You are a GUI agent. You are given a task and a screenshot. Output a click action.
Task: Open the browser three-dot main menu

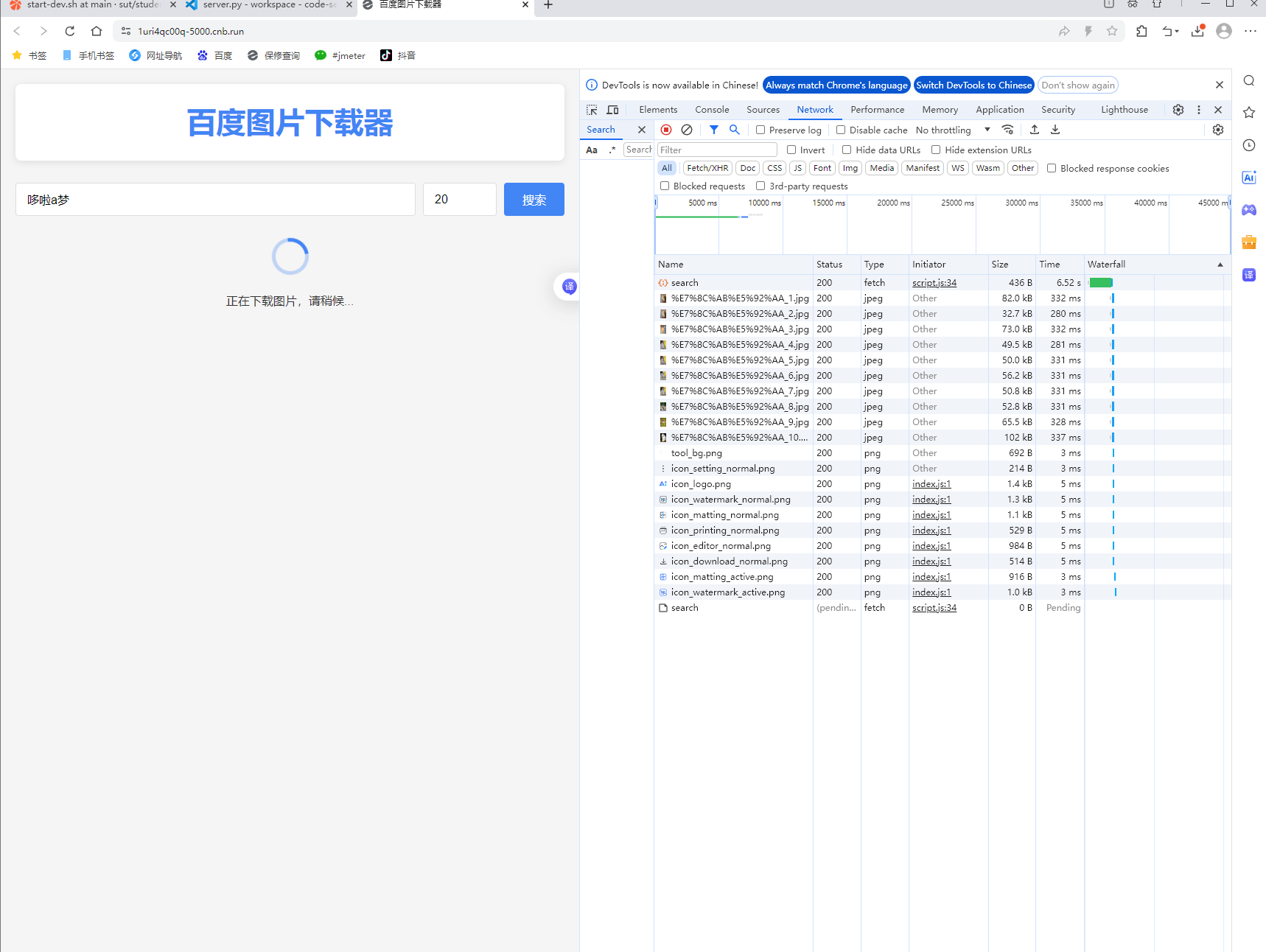pos(1251,31)
